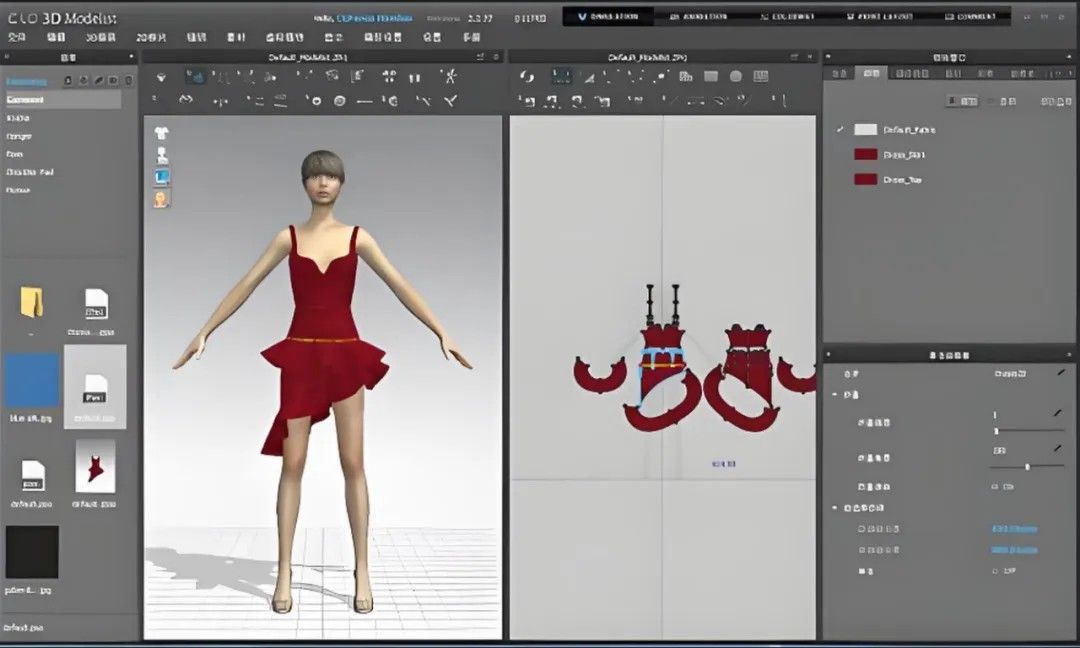Viewport: 1080px width, 648px height.
Task: Click the avatar face icon in 3D viewport
Action: click(x=161, y=198)
